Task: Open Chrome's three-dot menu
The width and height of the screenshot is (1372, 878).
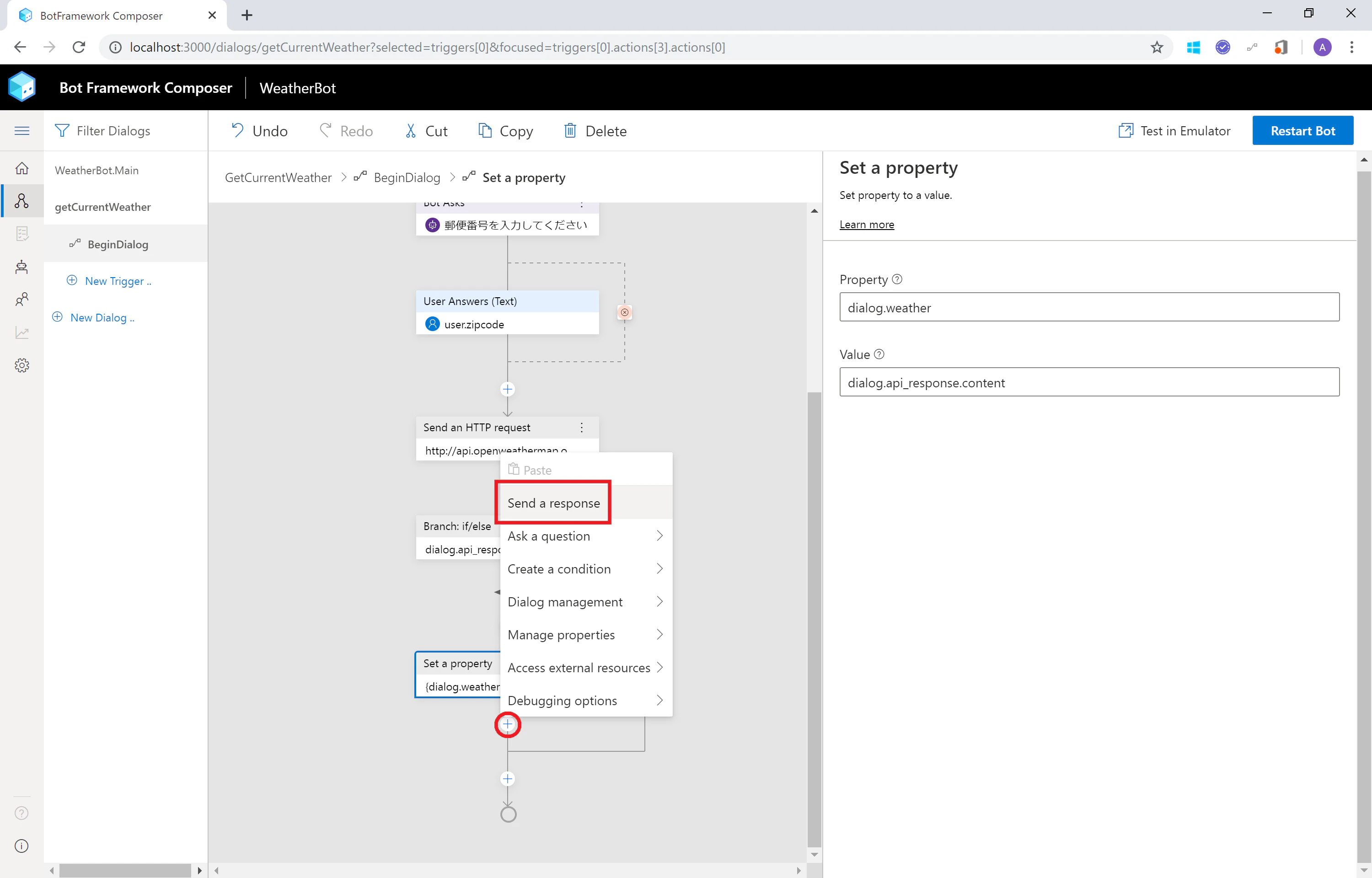Action: pyautogui.click(x=1351, y=47)
